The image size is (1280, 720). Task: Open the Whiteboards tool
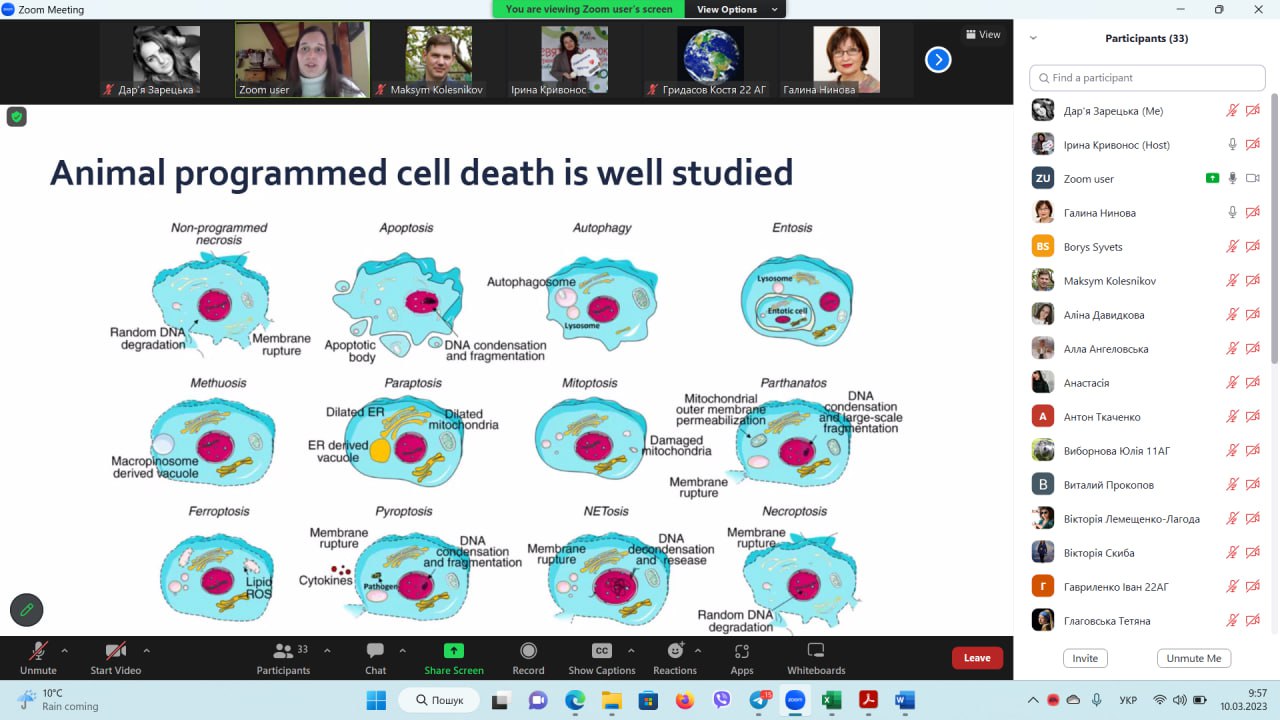[x=815, y=652]
